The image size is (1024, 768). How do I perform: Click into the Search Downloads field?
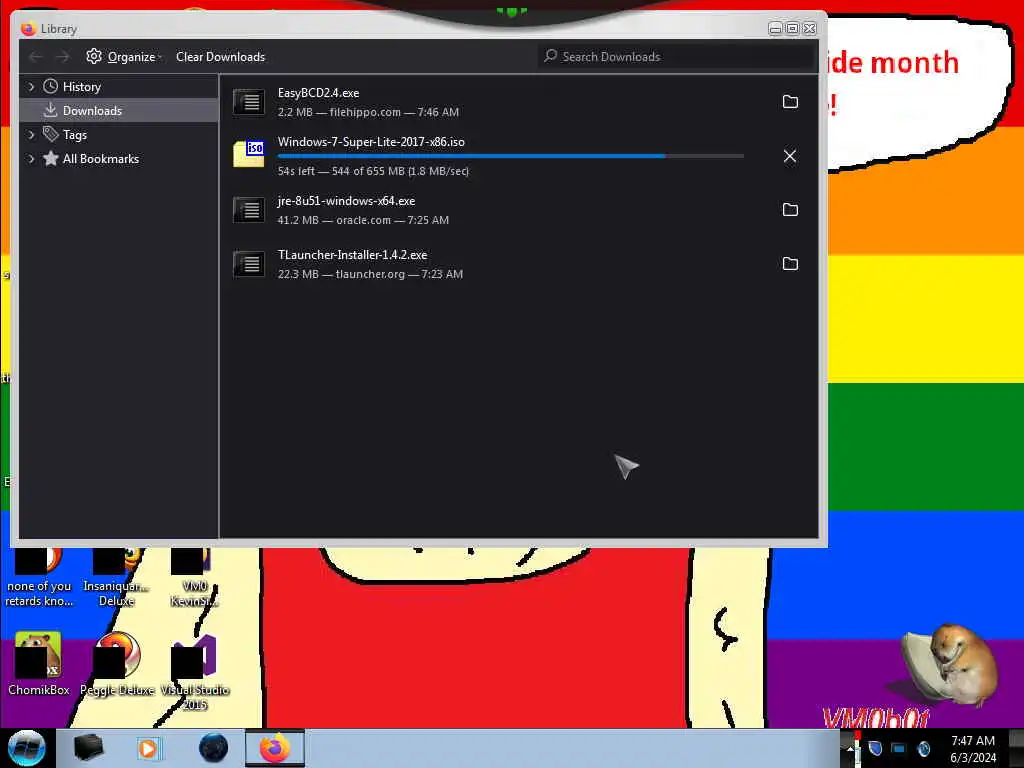[x=677, y=57]
